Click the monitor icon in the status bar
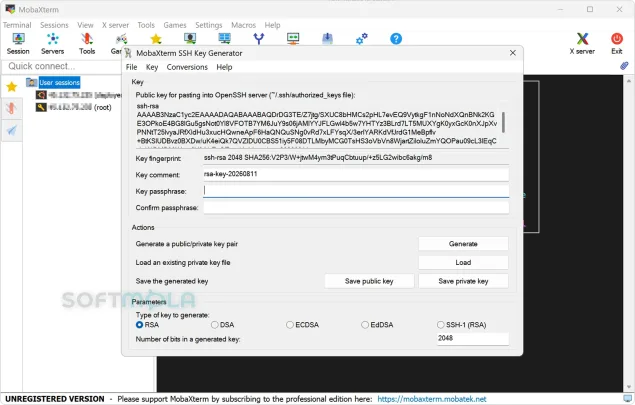The height and width of the screenshot is (405, 635). [x=627, y=399]
